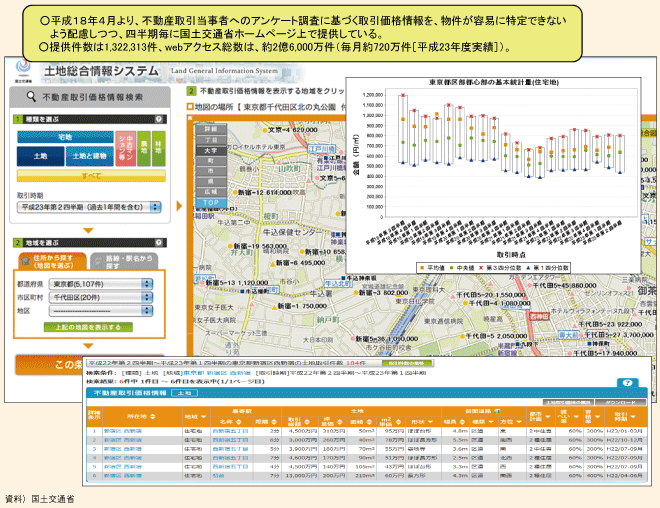This screenshot has height=508, width=660.
Task: Click the orange arrow between panel and map
Action: [x=179, y=206]
